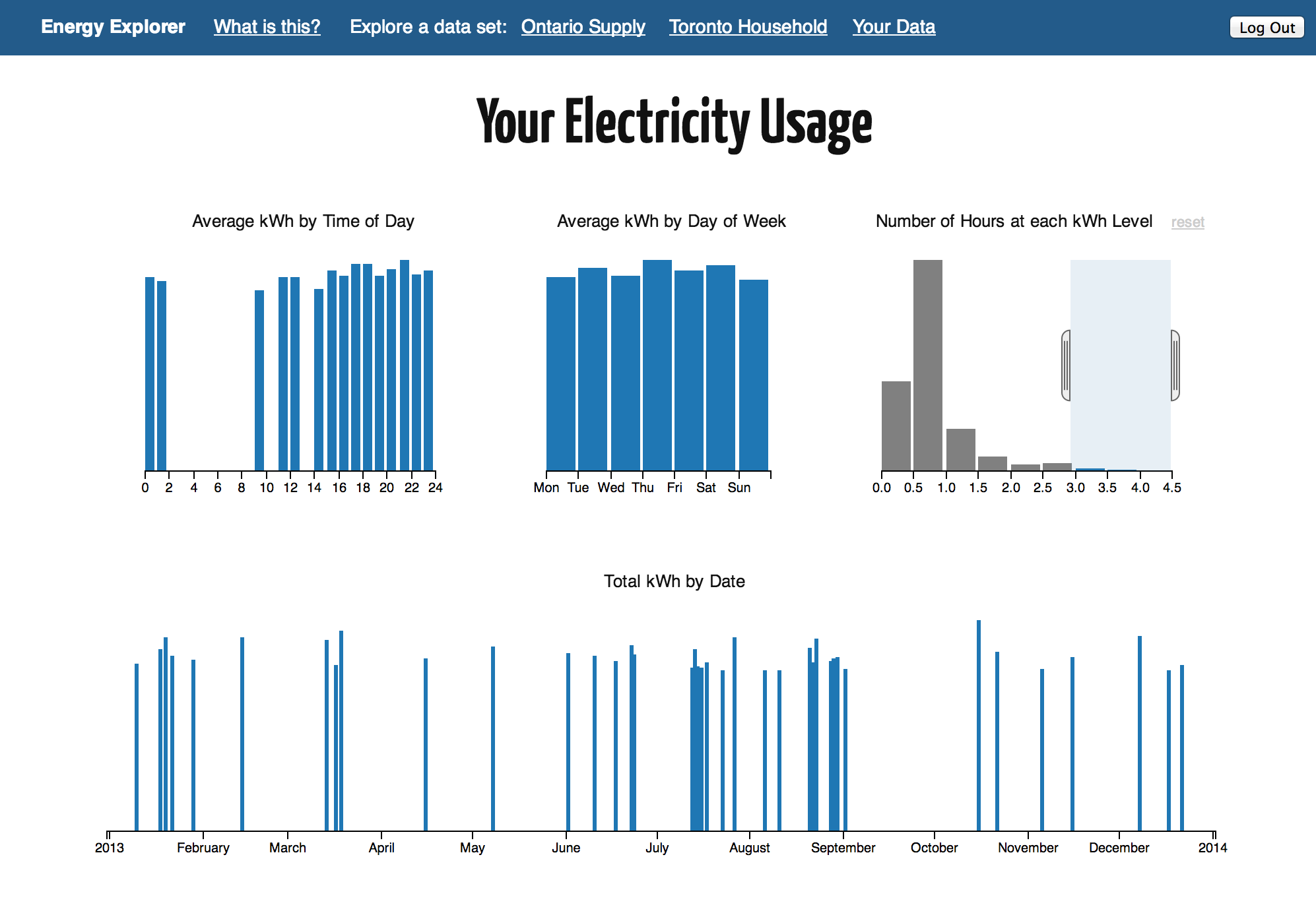Viewport: 1316px width, 917px height.
Task: Open the Toronto Household data set
Action: point(748,27)
